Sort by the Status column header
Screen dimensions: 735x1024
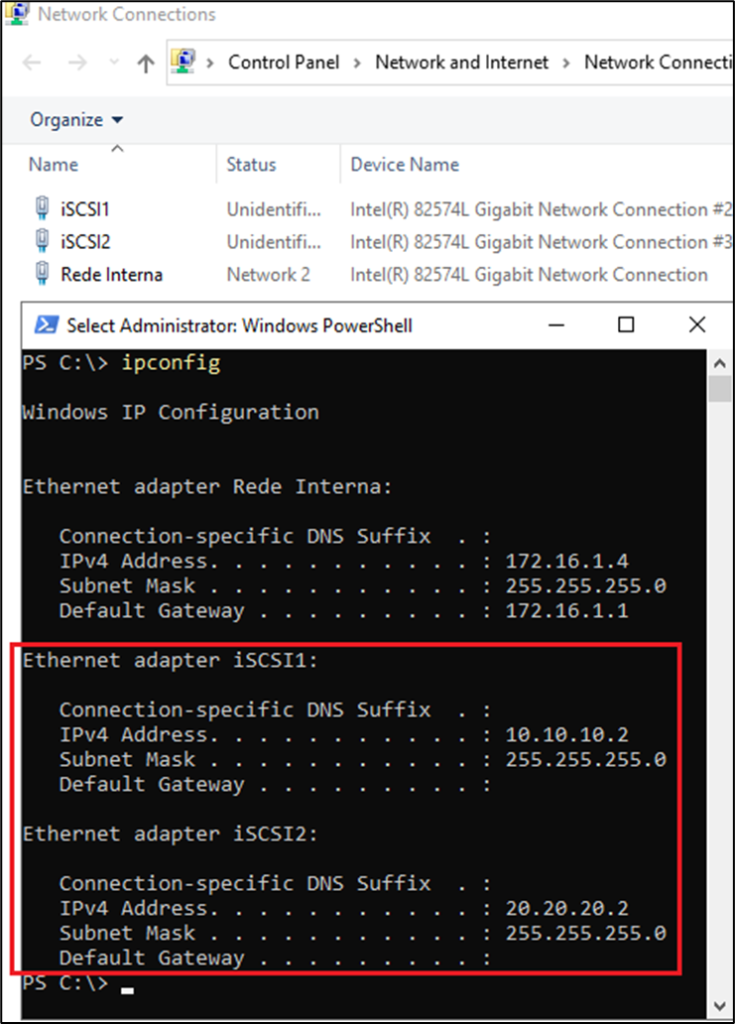(x=251, y=165)
